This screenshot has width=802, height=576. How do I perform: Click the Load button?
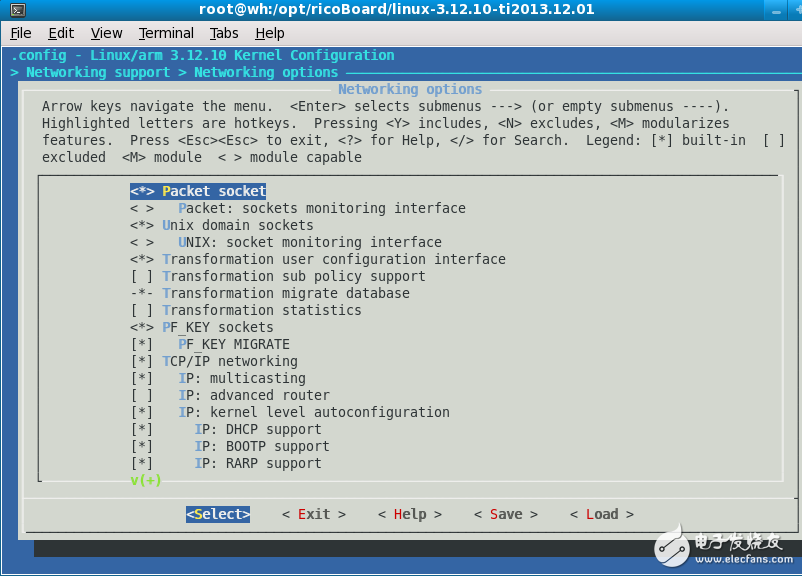602,514
